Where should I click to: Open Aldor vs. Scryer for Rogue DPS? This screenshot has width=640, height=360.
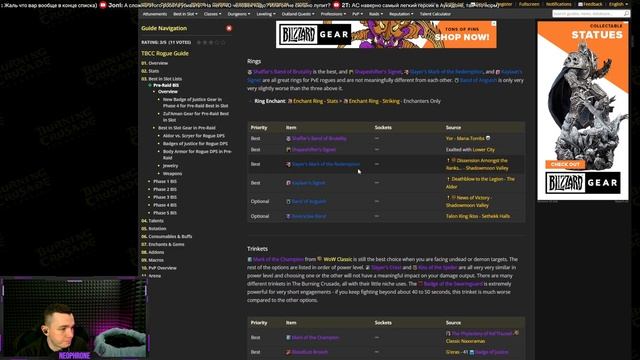point(193,136)
